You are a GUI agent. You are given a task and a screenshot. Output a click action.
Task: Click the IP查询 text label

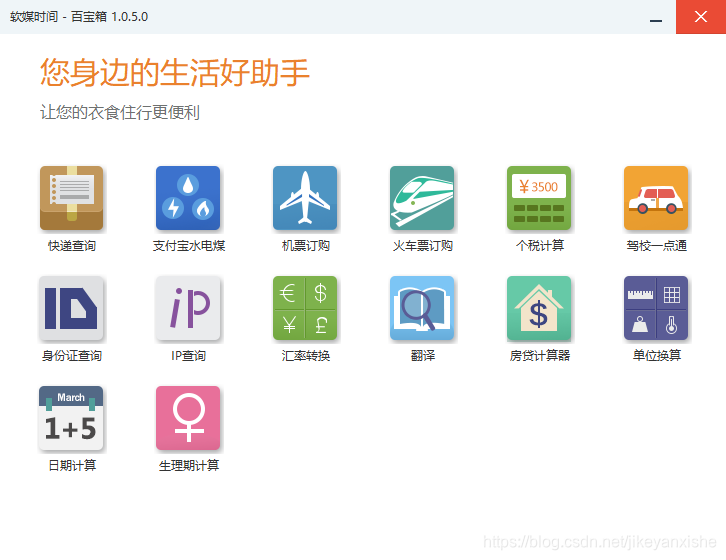[188, 356]
